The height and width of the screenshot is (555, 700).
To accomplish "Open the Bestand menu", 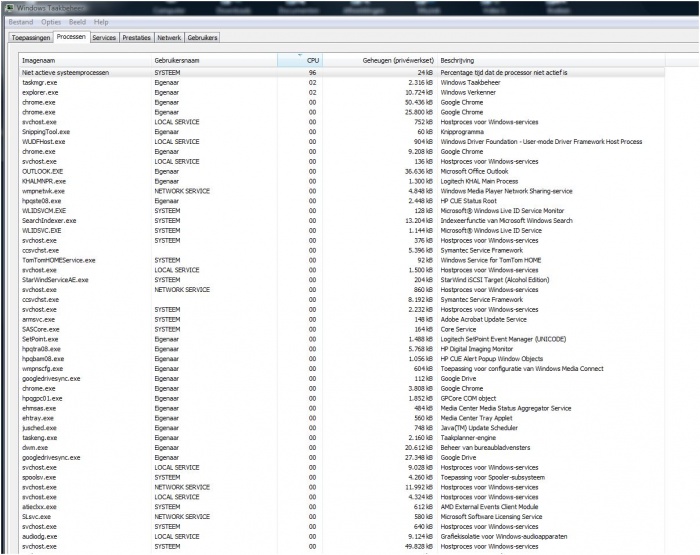I will (21, 22).
